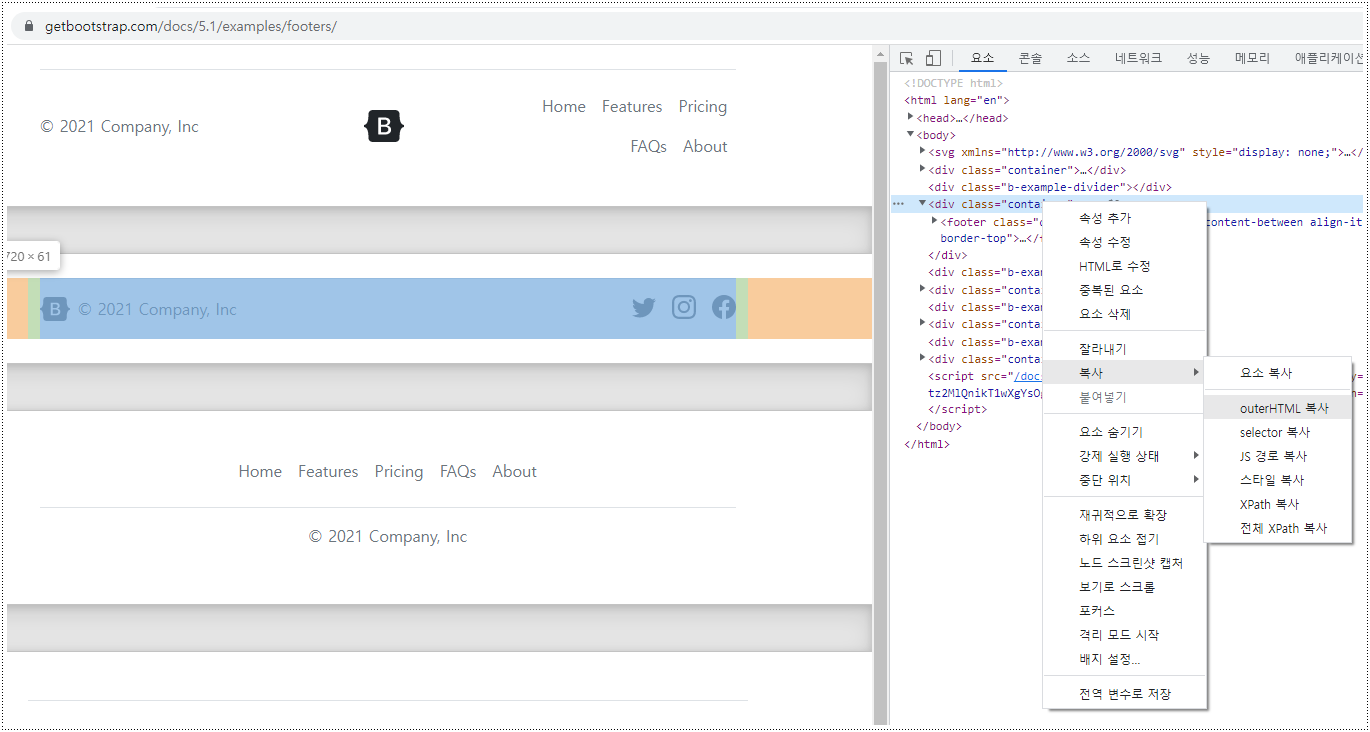Select the inspect element picker icon
Image resolution: width=1370 pixels, height=732 pixels.
(907, 58)
